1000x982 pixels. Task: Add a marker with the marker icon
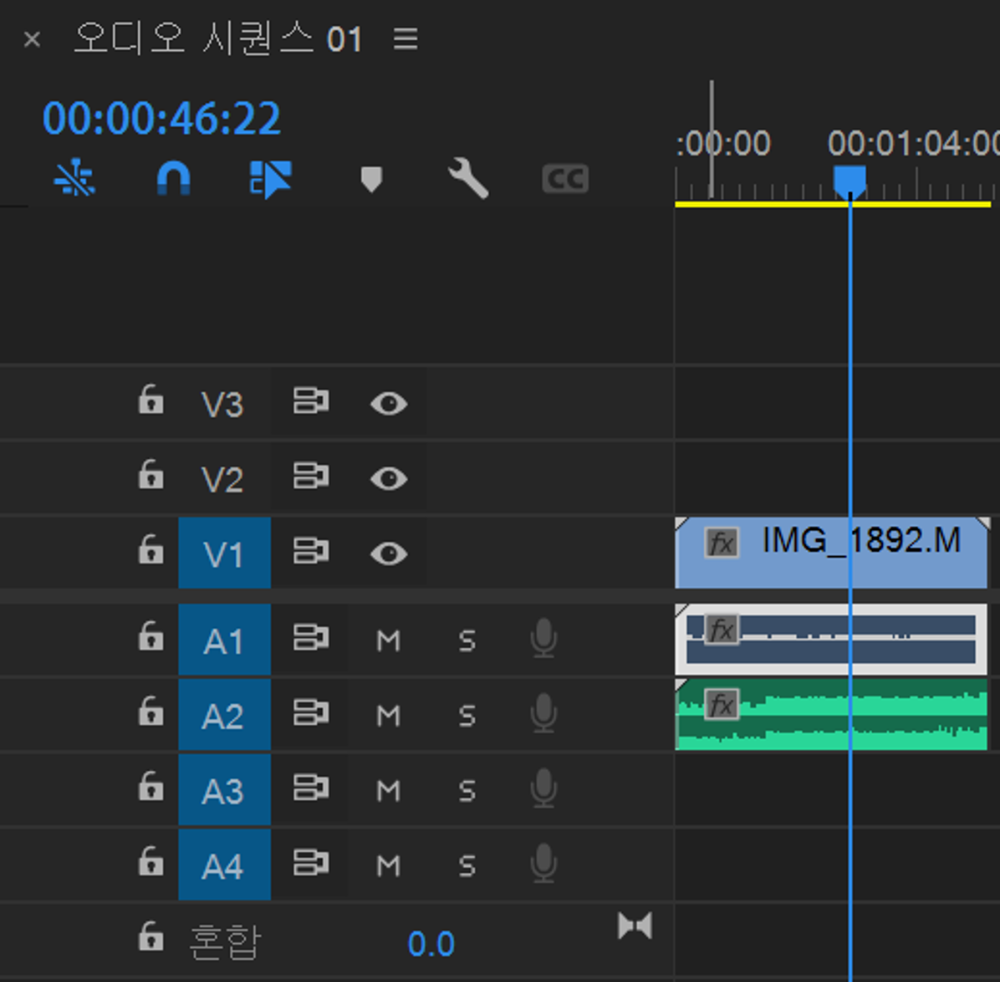tap(371, 179)
